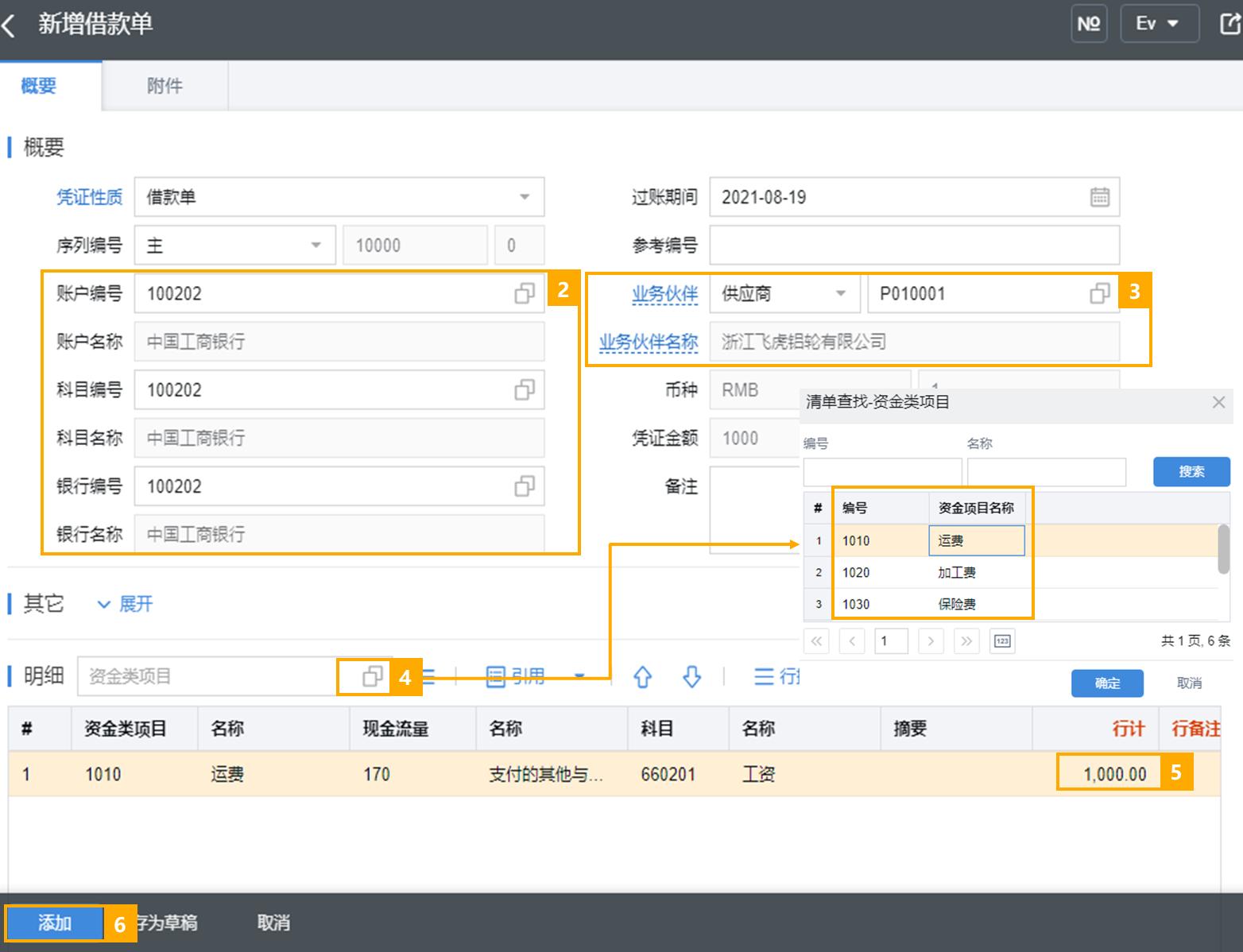The height and width of the screenshot is (952, 1243).
Task: Click the jump-to-page 123 icon
Action: coord(1002,640)
